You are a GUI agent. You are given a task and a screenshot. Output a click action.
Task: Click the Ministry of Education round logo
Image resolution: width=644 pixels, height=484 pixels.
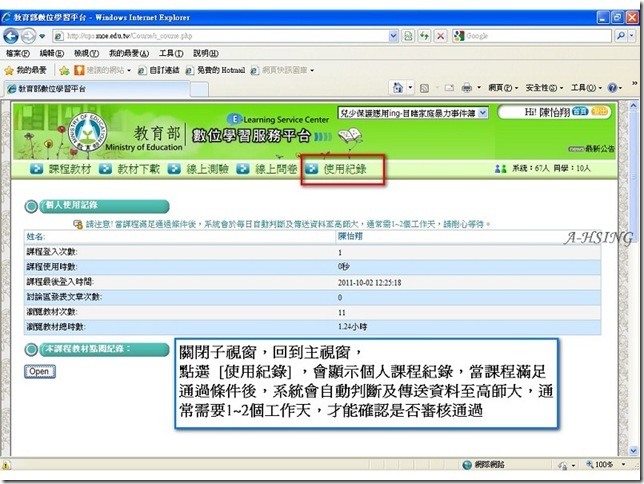(x=87, y=131)
